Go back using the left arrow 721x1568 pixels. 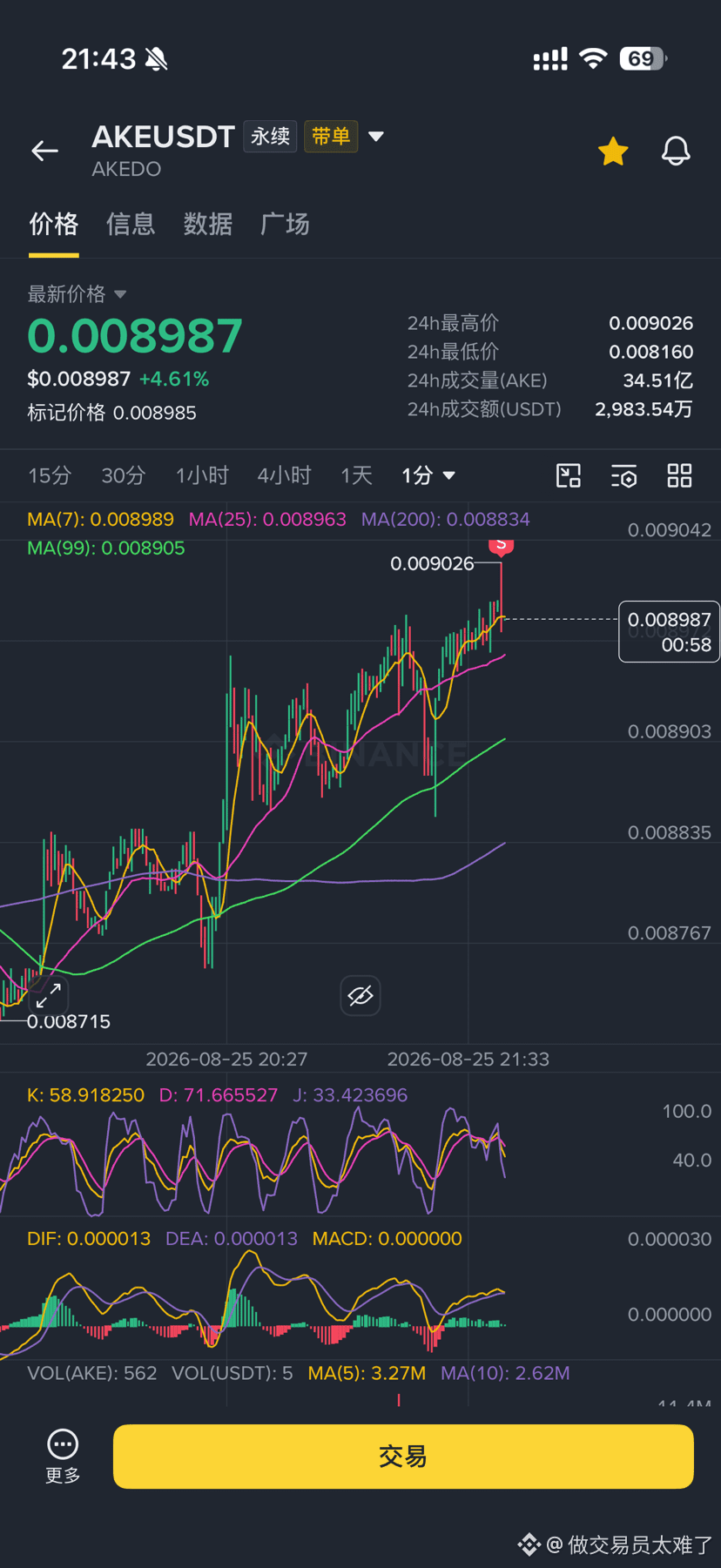(x=45, y=151)
